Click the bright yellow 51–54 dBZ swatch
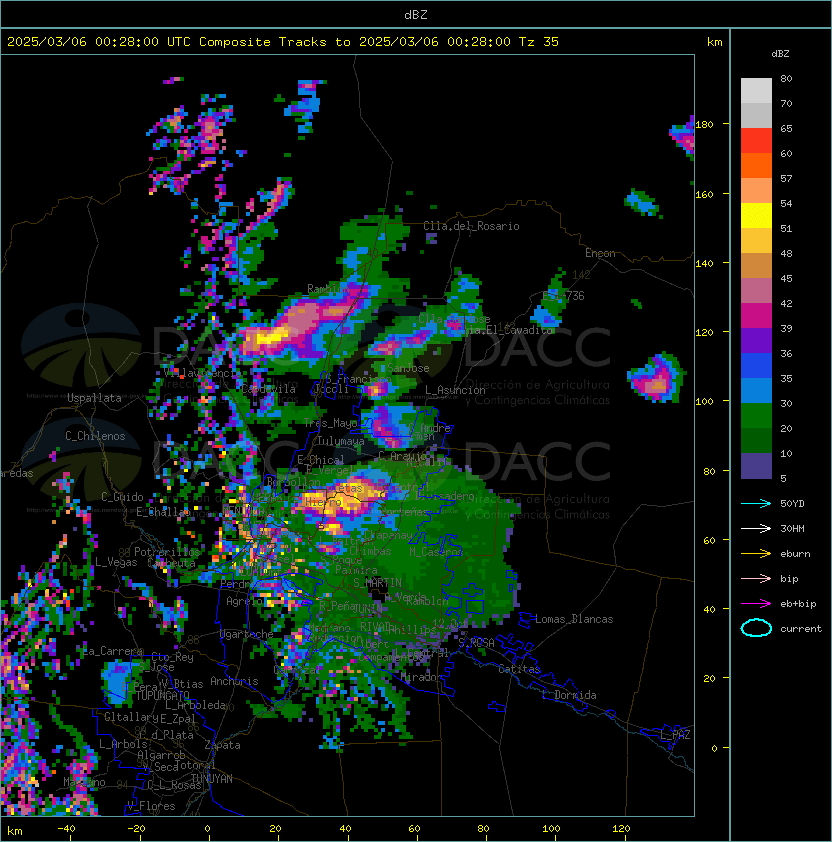Image resolution: width=832 pixels, height=842 pixels. click(x=756, y=215)
